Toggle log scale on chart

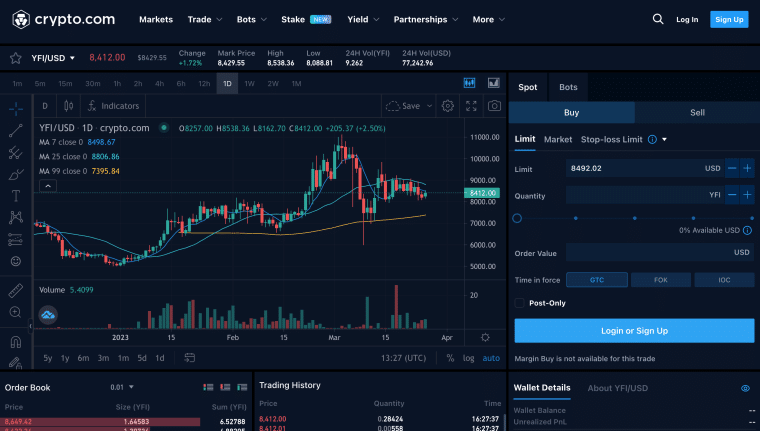pos(468,358)
